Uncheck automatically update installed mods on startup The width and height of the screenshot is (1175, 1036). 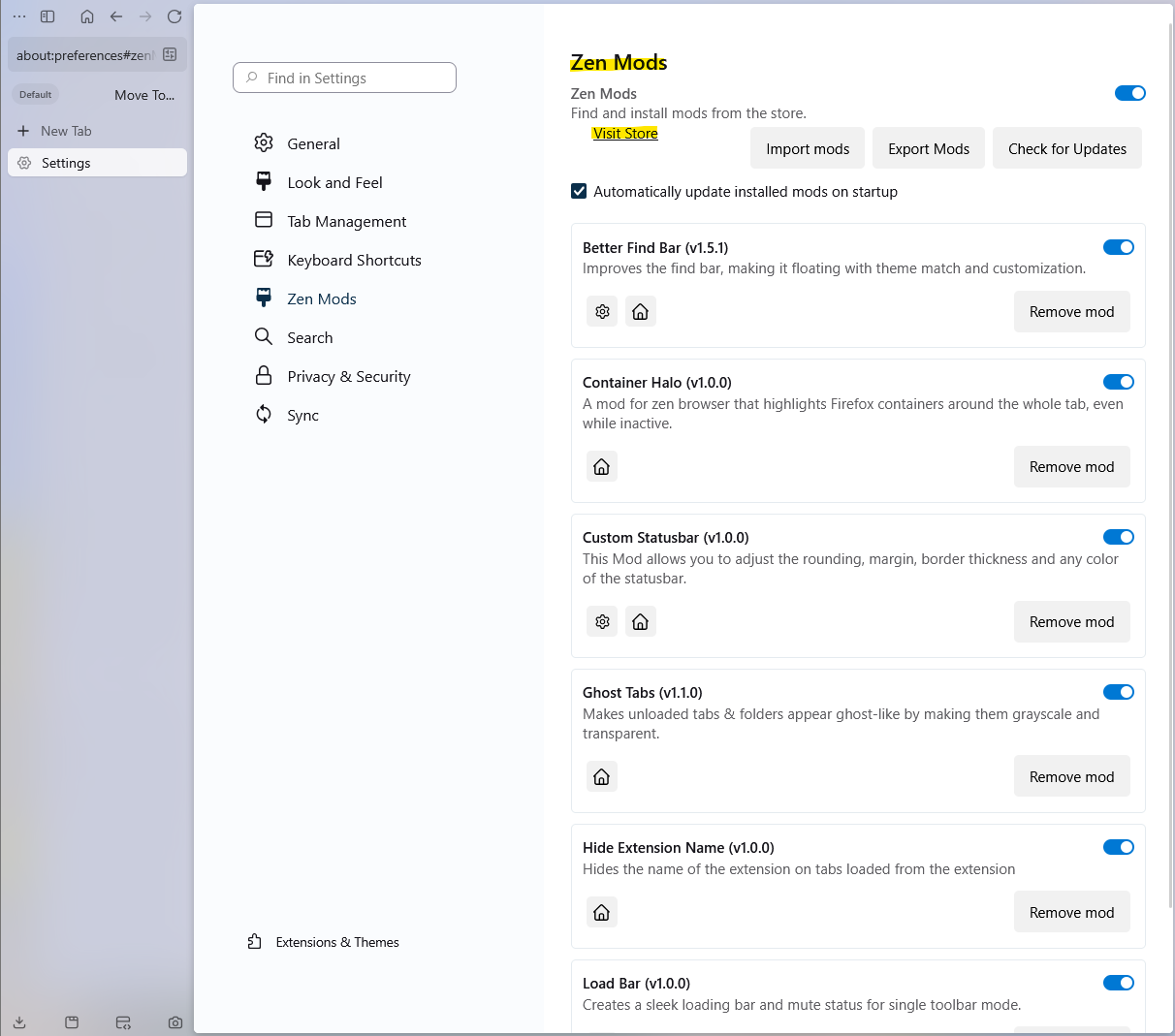(x=579, y=191)
